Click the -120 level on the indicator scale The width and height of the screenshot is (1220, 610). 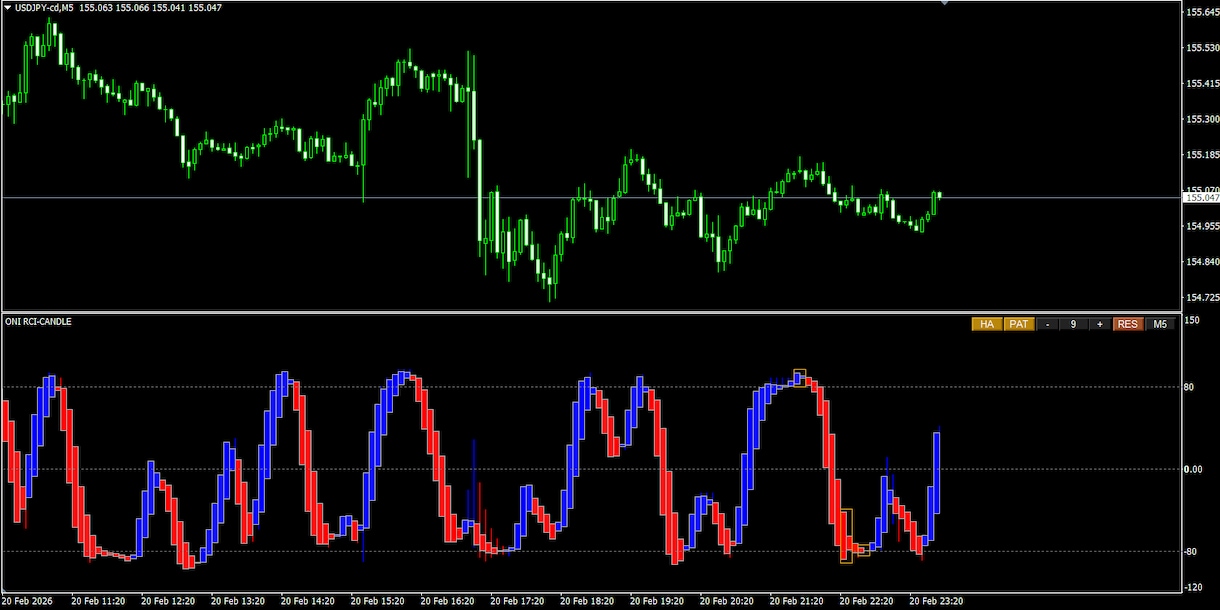[1194, 587]
